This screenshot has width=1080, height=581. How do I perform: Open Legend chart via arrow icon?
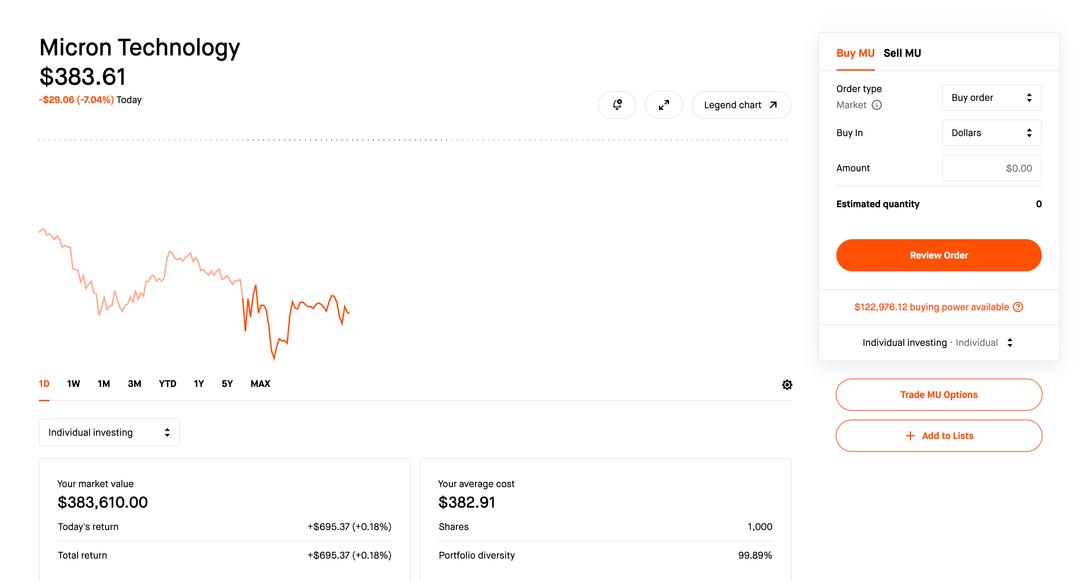pos(773,105)
